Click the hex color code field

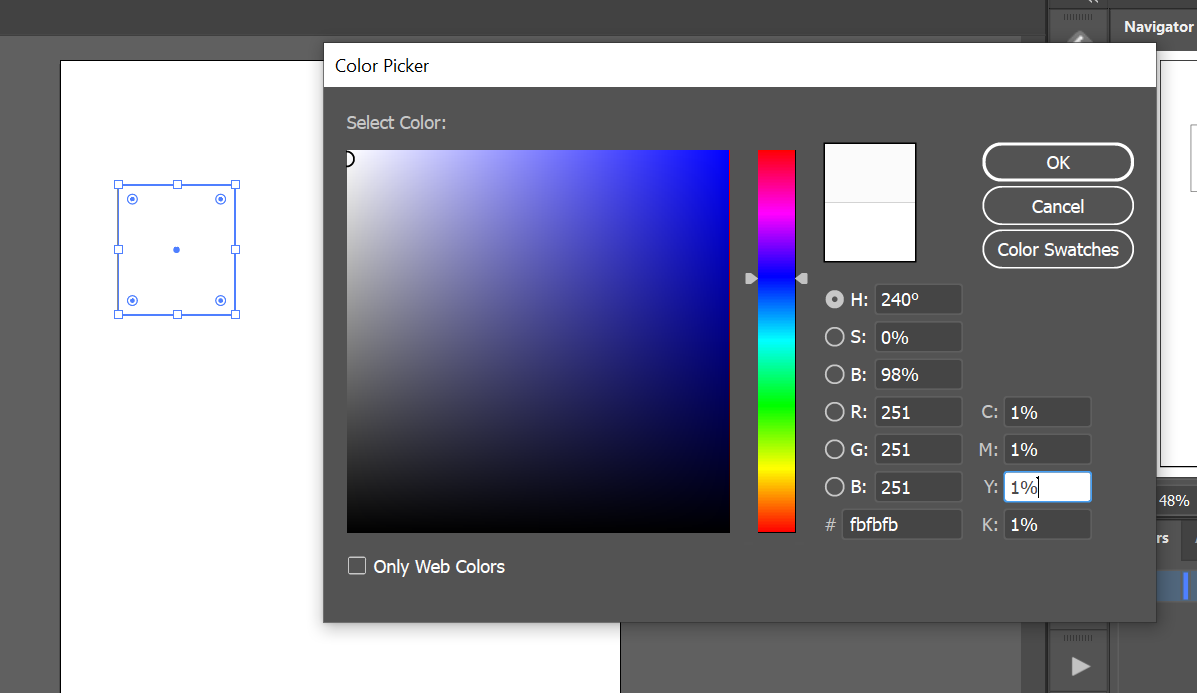(901, 524)
